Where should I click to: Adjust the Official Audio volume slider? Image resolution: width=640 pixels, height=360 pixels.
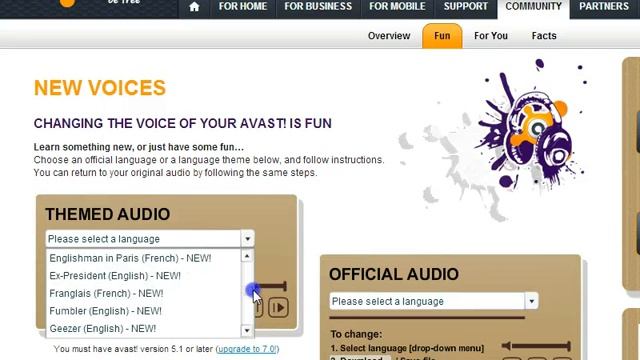(x=541, y=346)
